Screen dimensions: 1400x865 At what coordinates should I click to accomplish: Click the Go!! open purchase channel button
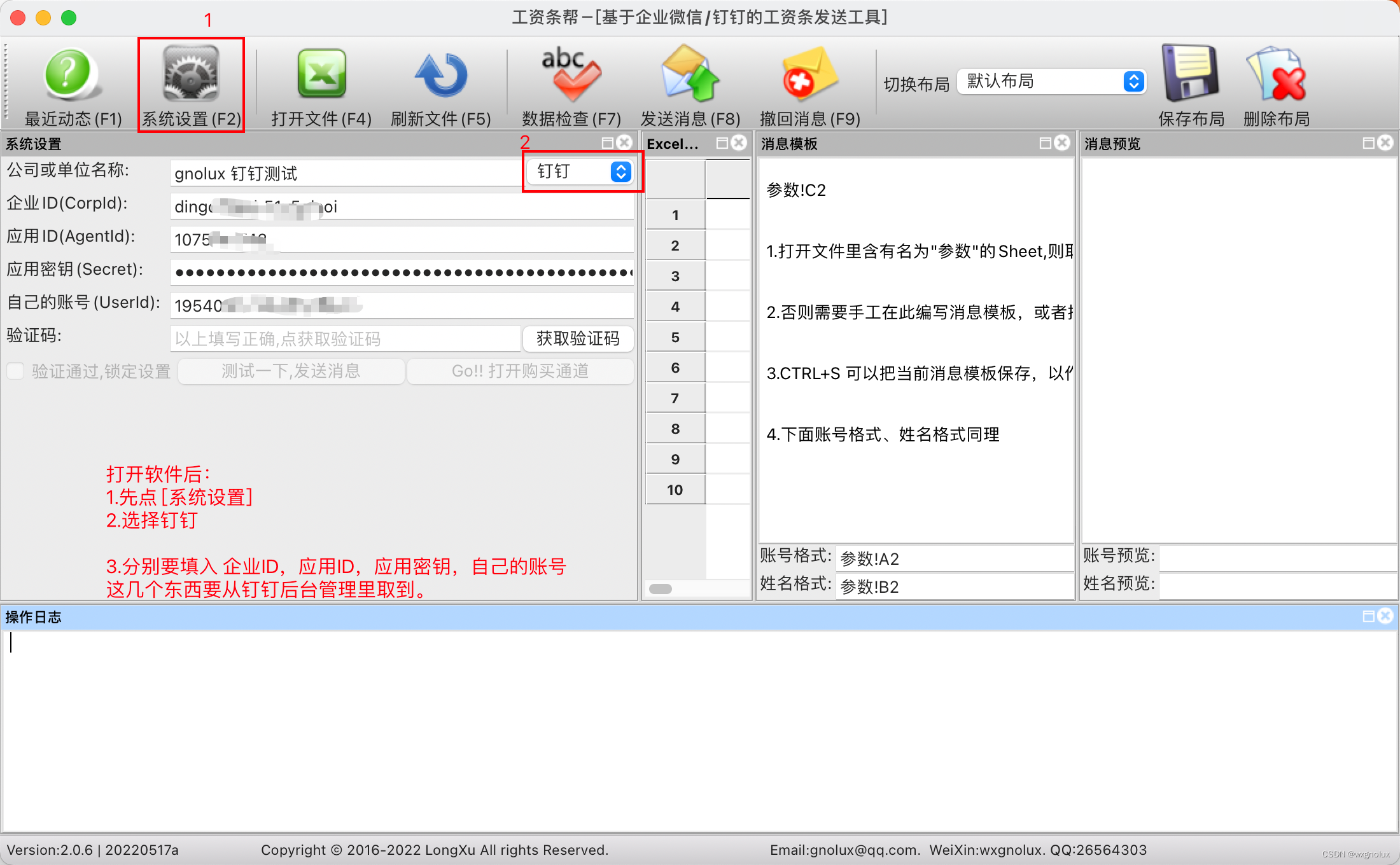point(520,371)
